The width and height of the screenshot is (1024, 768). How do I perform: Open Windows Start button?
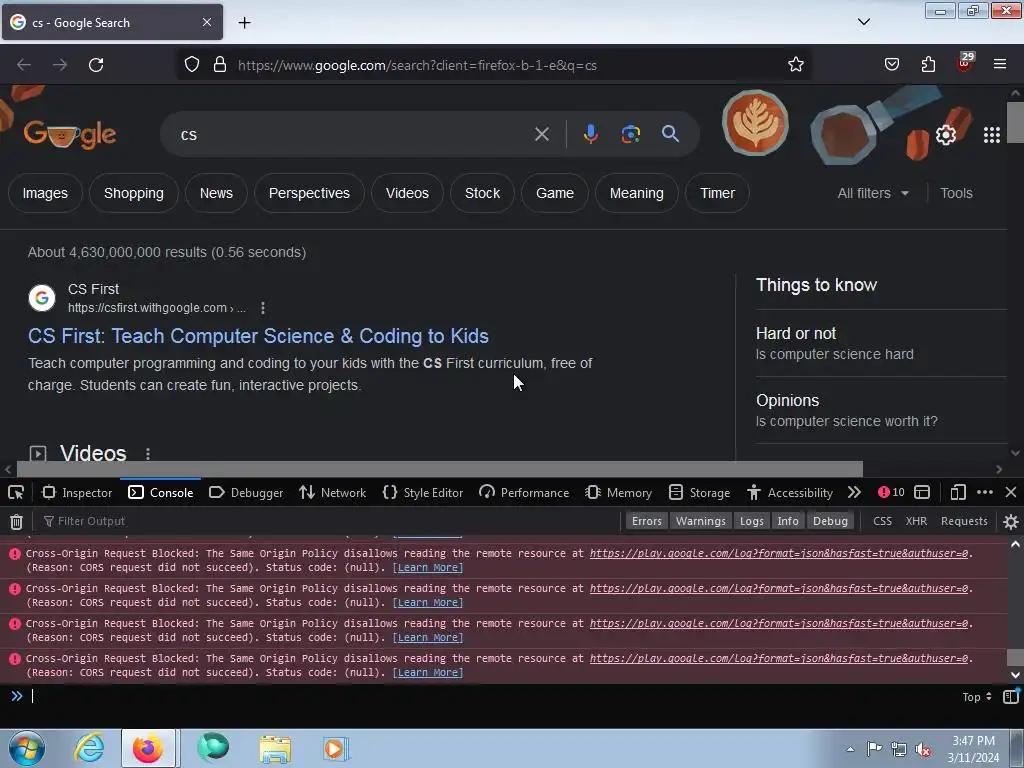27,748
